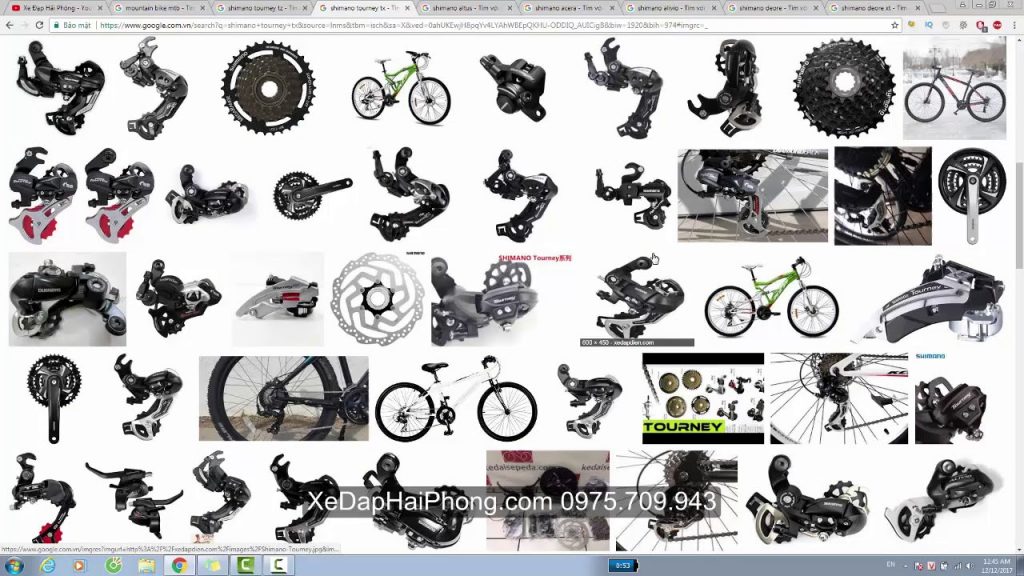Open the kedaisepeda parts photo
Screen dimensions: 1024x576
pyautogui.click(x=547, y=500)
